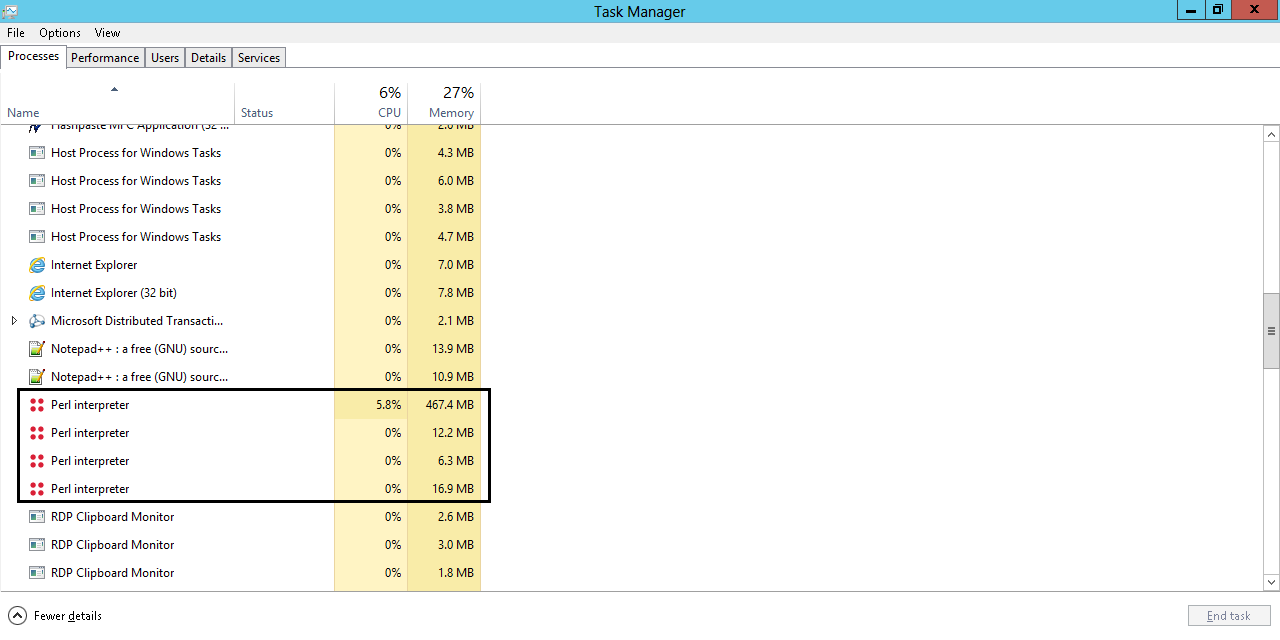This screenshot has height=640, width=1280.
Task: Click the Internet Explorer process icon
Action: tap(36, 264)
